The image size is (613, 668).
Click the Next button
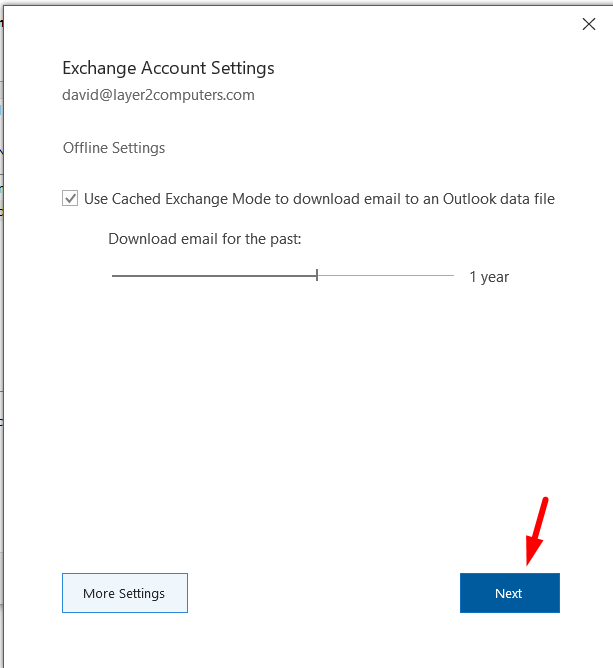pyautogui.click(x=509, y=593)
